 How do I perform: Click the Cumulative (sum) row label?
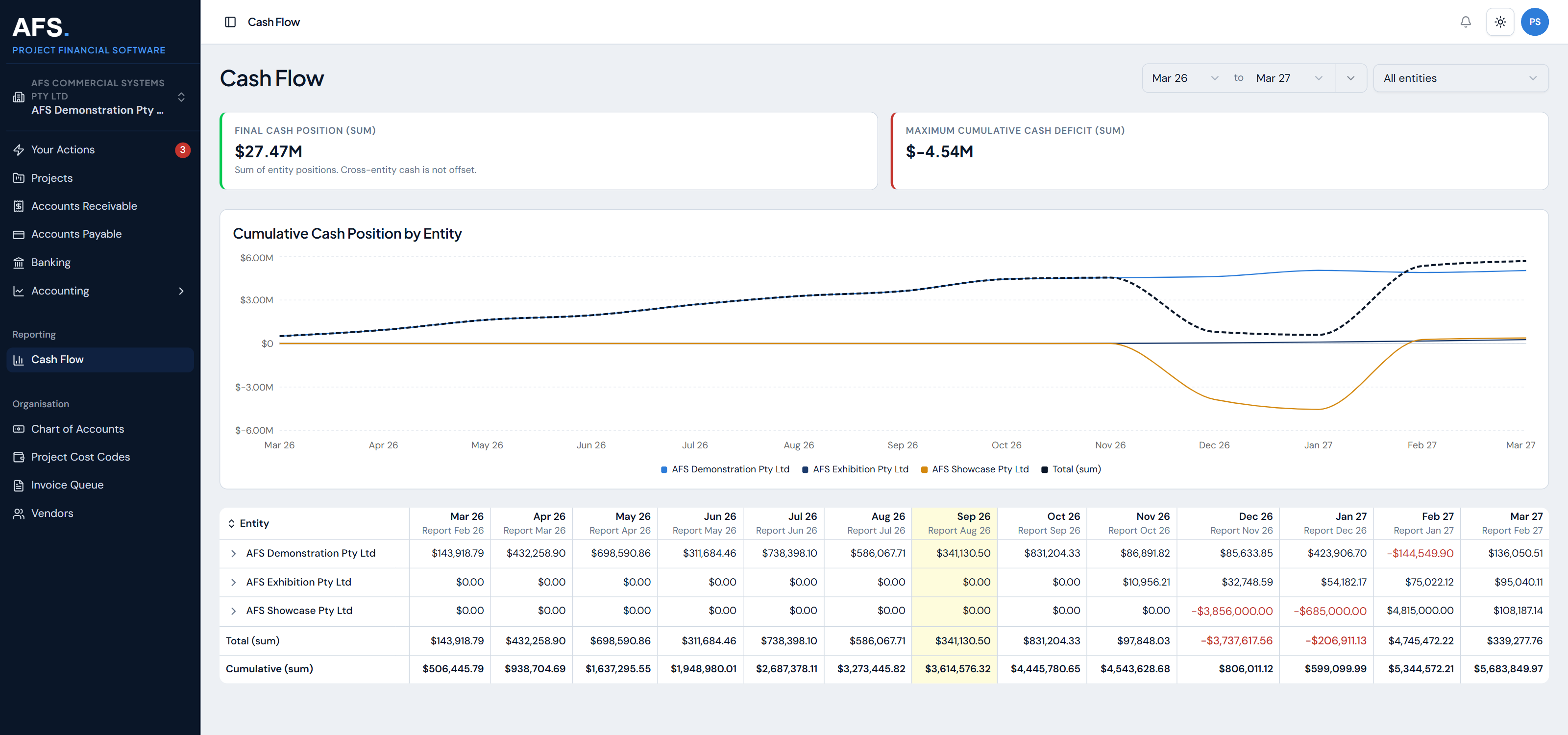pyautogui.click(x=269, y=669)
